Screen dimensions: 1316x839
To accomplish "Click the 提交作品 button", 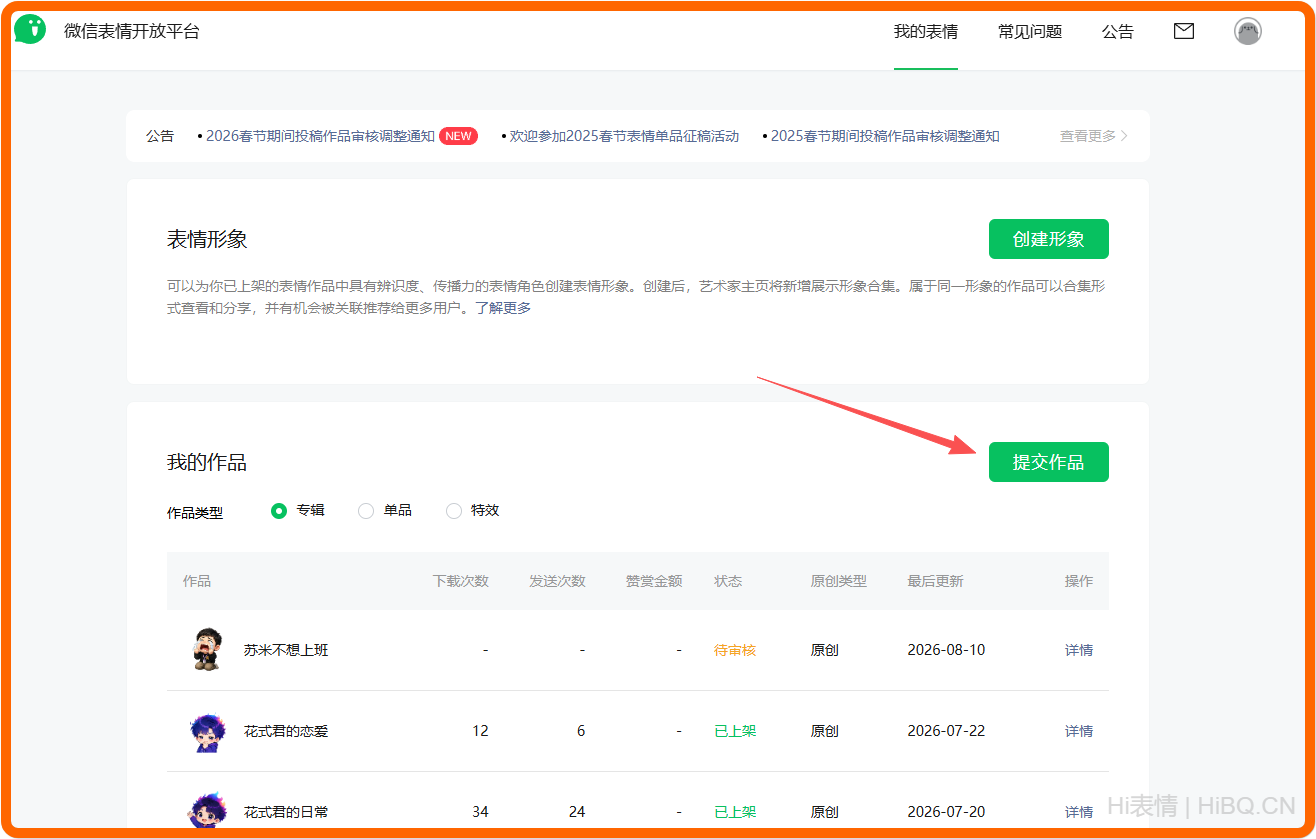I will (1049, 462).
